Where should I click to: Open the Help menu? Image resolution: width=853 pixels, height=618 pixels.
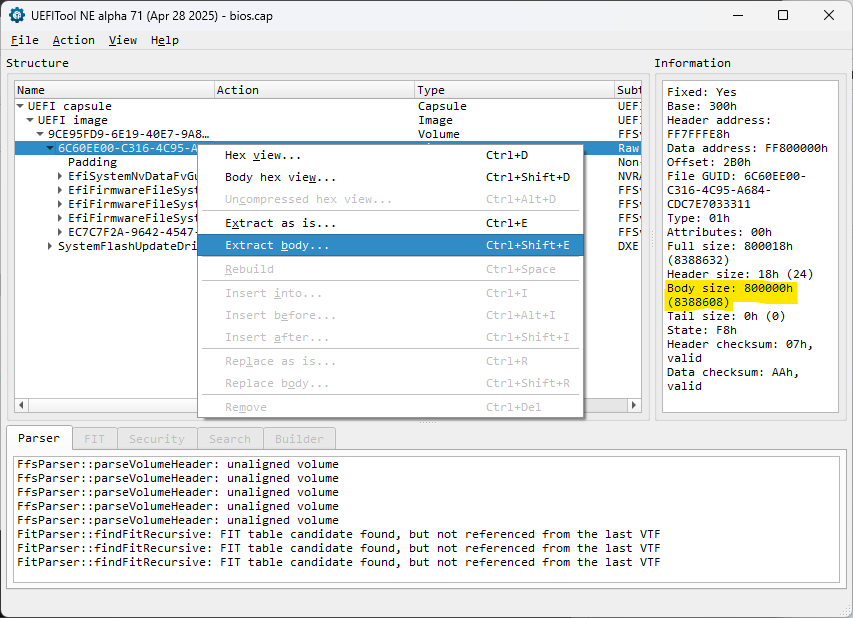(165, 40)
